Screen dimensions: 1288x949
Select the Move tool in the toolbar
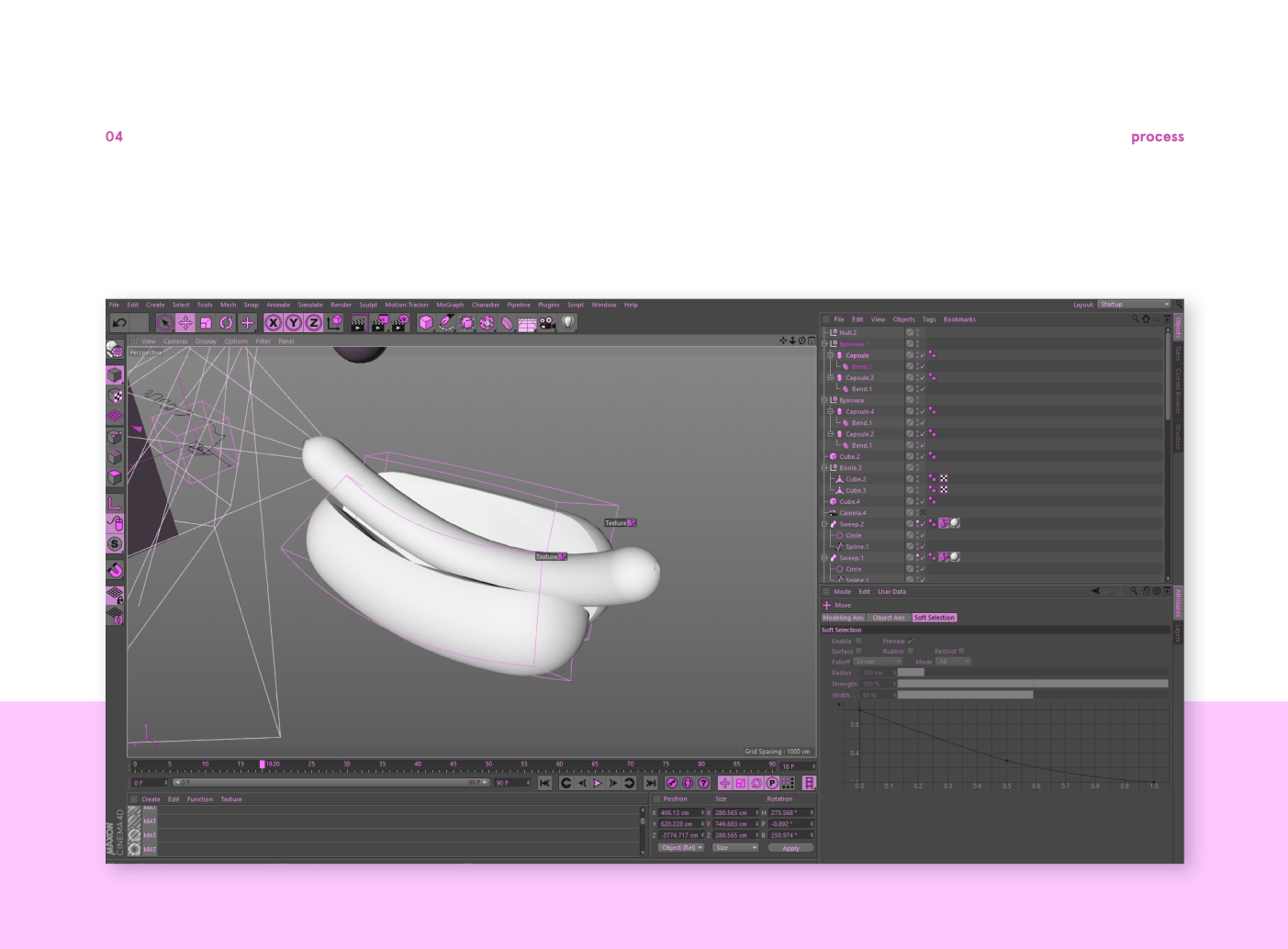click(185, 323)
